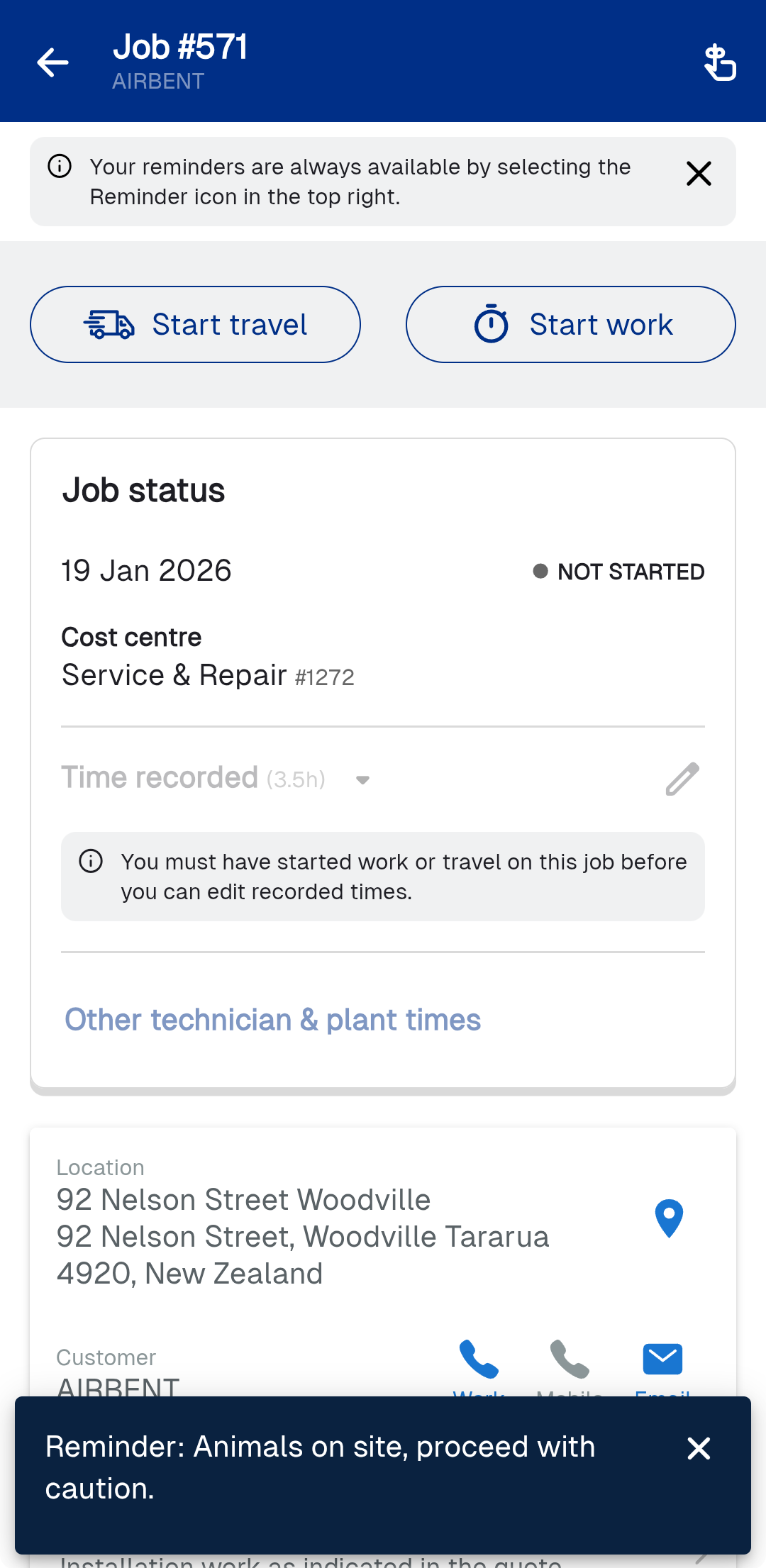Tap the Time recorded label
766x1568 pixels.
pos(160,778)
